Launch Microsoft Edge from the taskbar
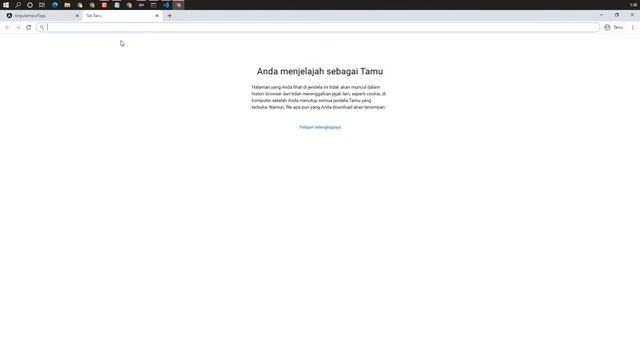640x360 pixels. tap(55, 5)
